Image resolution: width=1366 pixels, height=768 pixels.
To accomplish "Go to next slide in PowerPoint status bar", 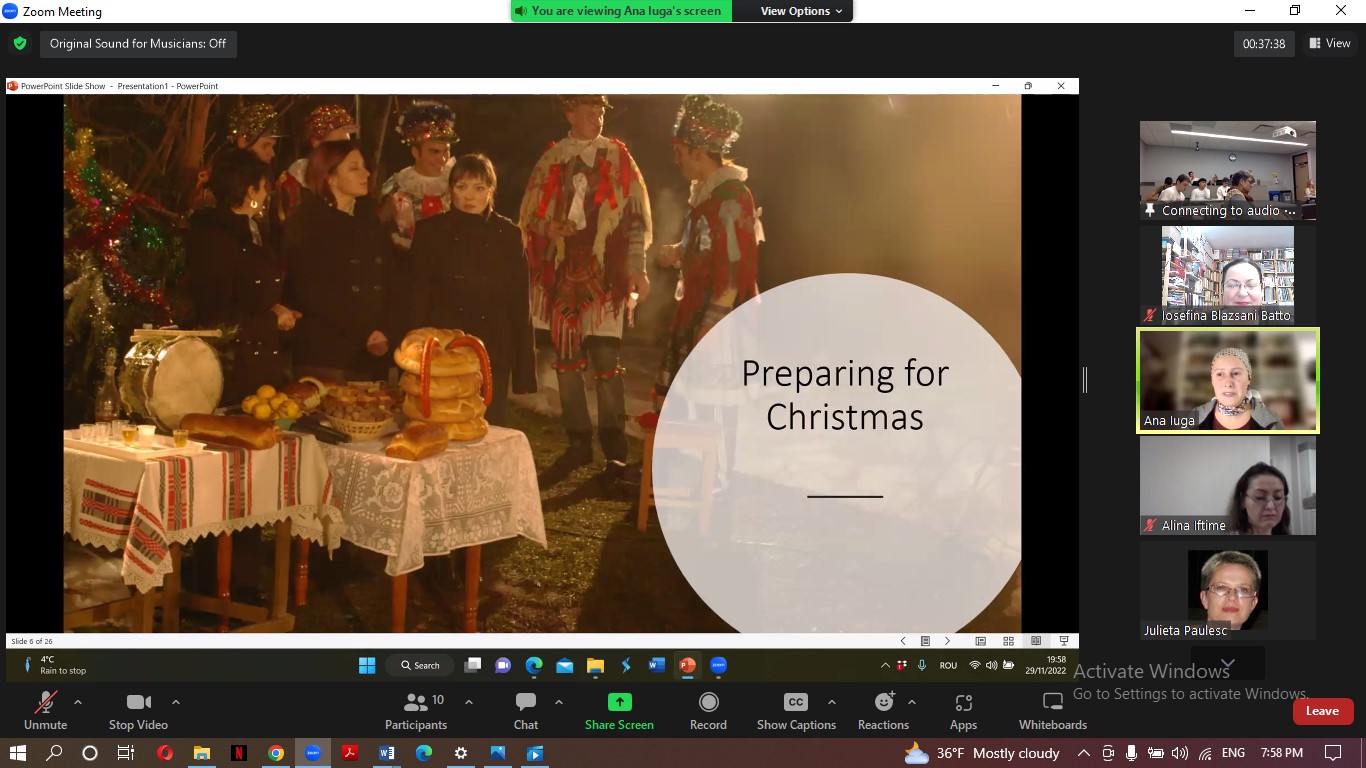I will (947, 641).
